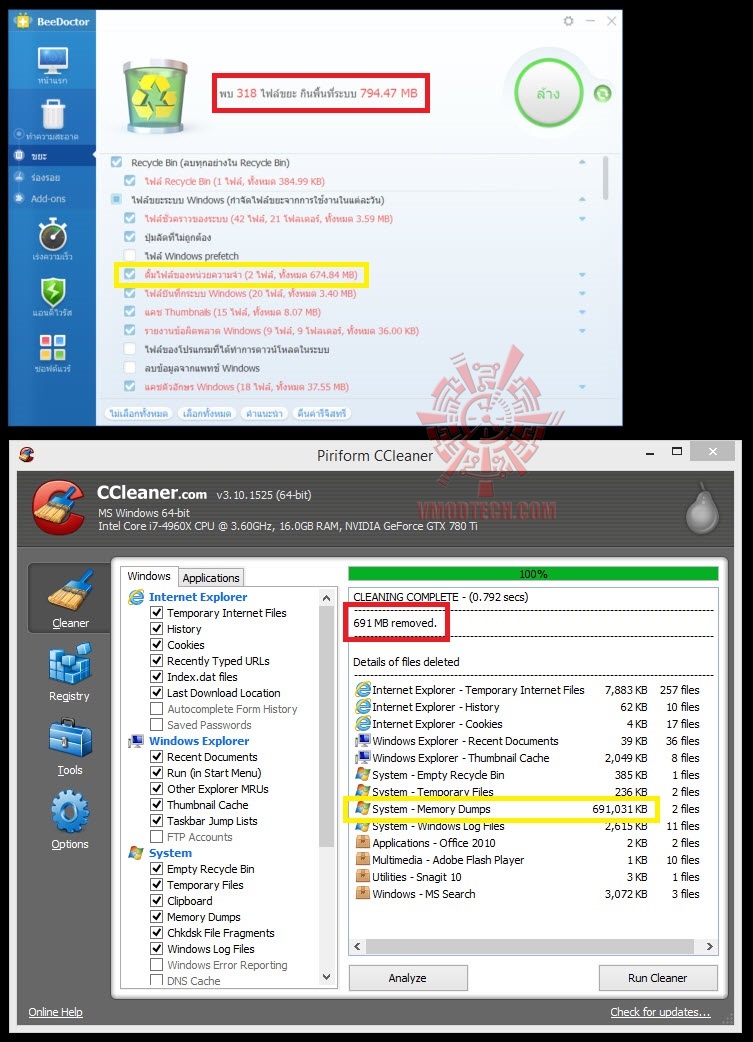
Task: Click Analyze button
Action: coord(407,978)
